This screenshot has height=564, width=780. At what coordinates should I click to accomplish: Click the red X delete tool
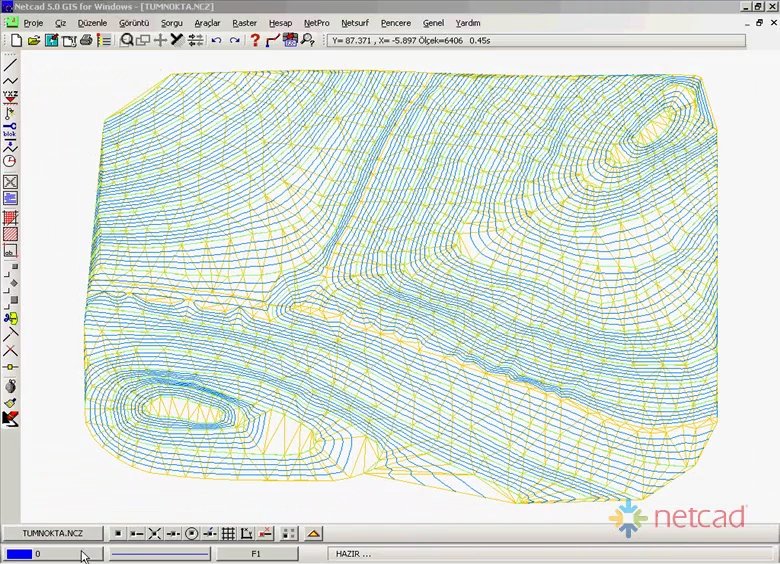pyautogui.click(x=10, y=351)
